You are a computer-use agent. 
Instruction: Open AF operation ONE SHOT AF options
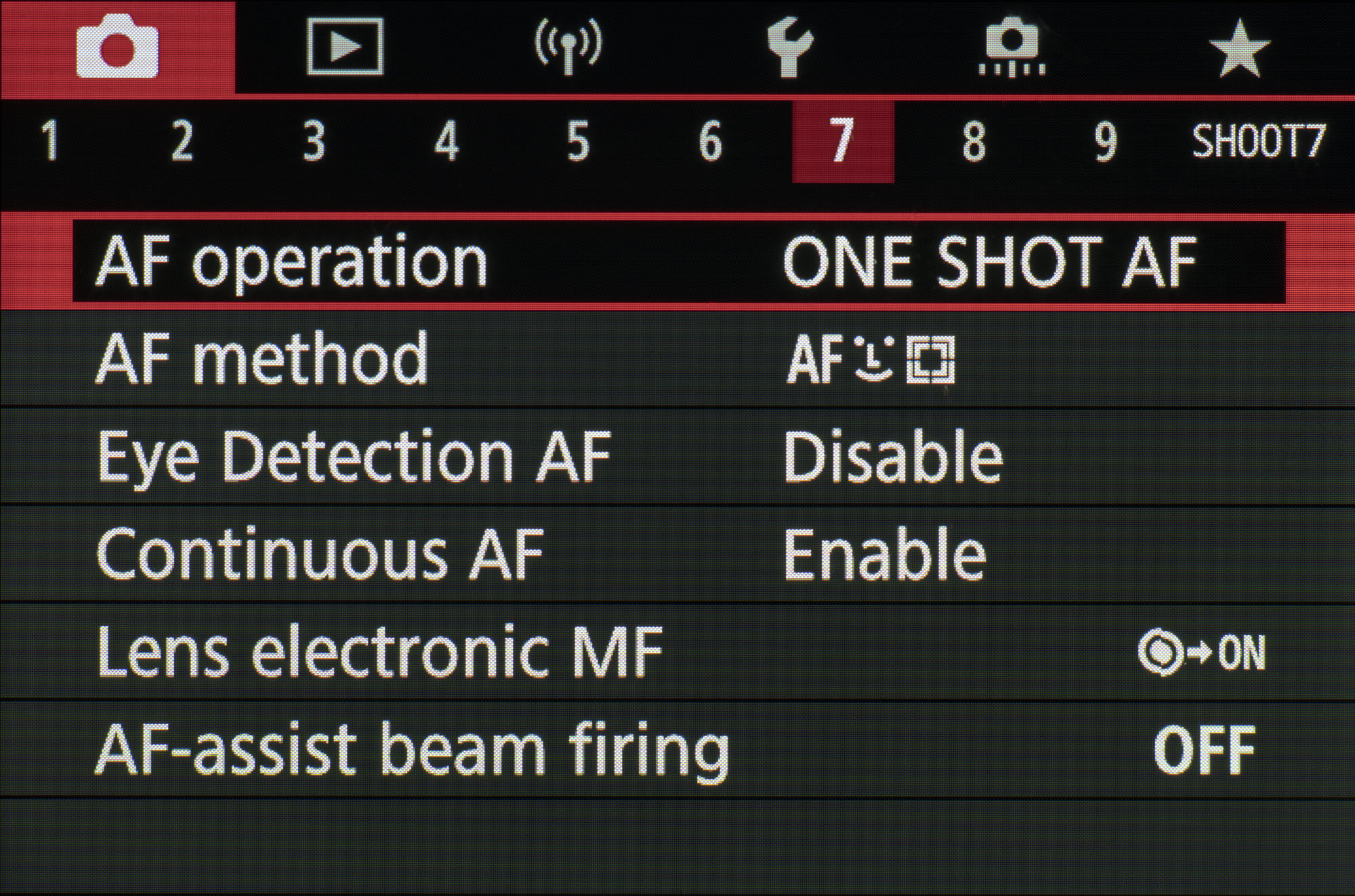click(988, 262)
